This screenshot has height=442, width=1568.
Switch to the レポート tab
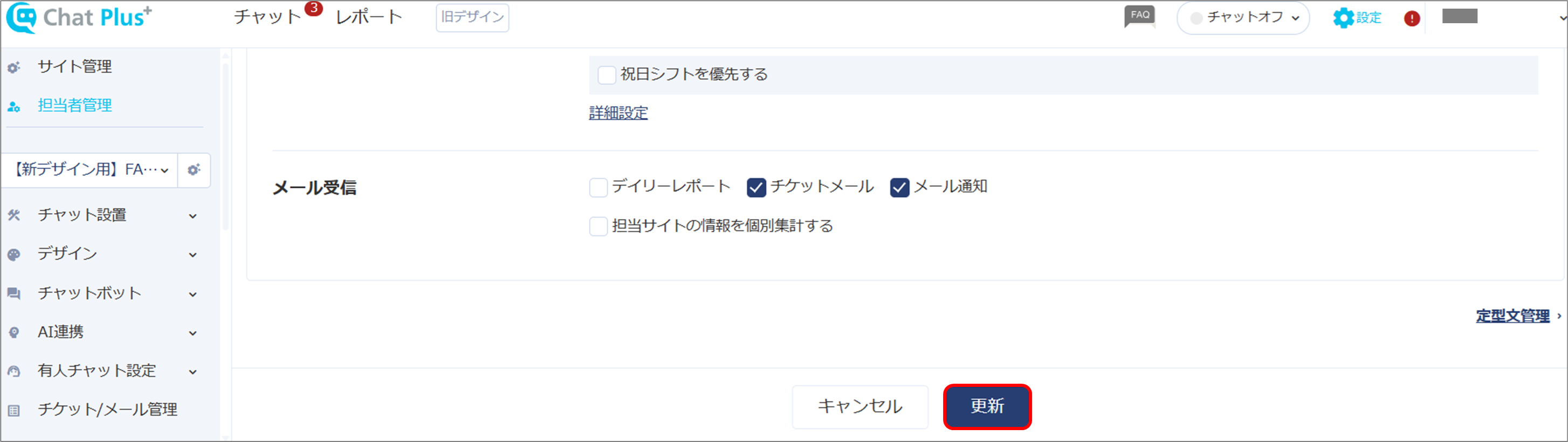pos(369,17)
